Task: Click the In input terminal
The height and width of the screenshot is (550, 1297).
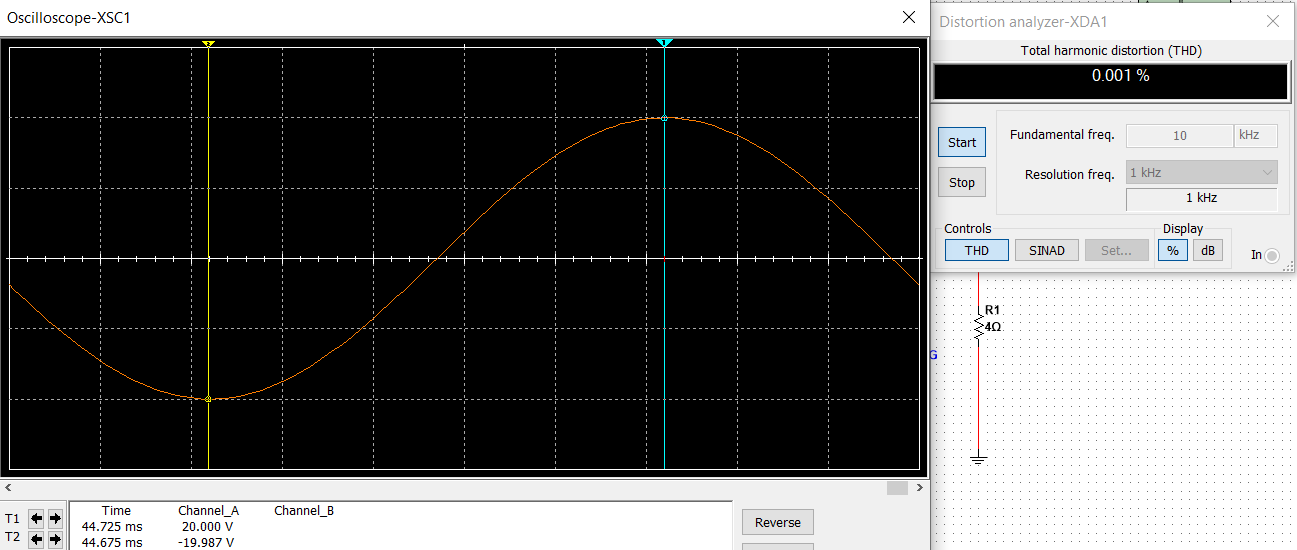Action: (1272, 256)
